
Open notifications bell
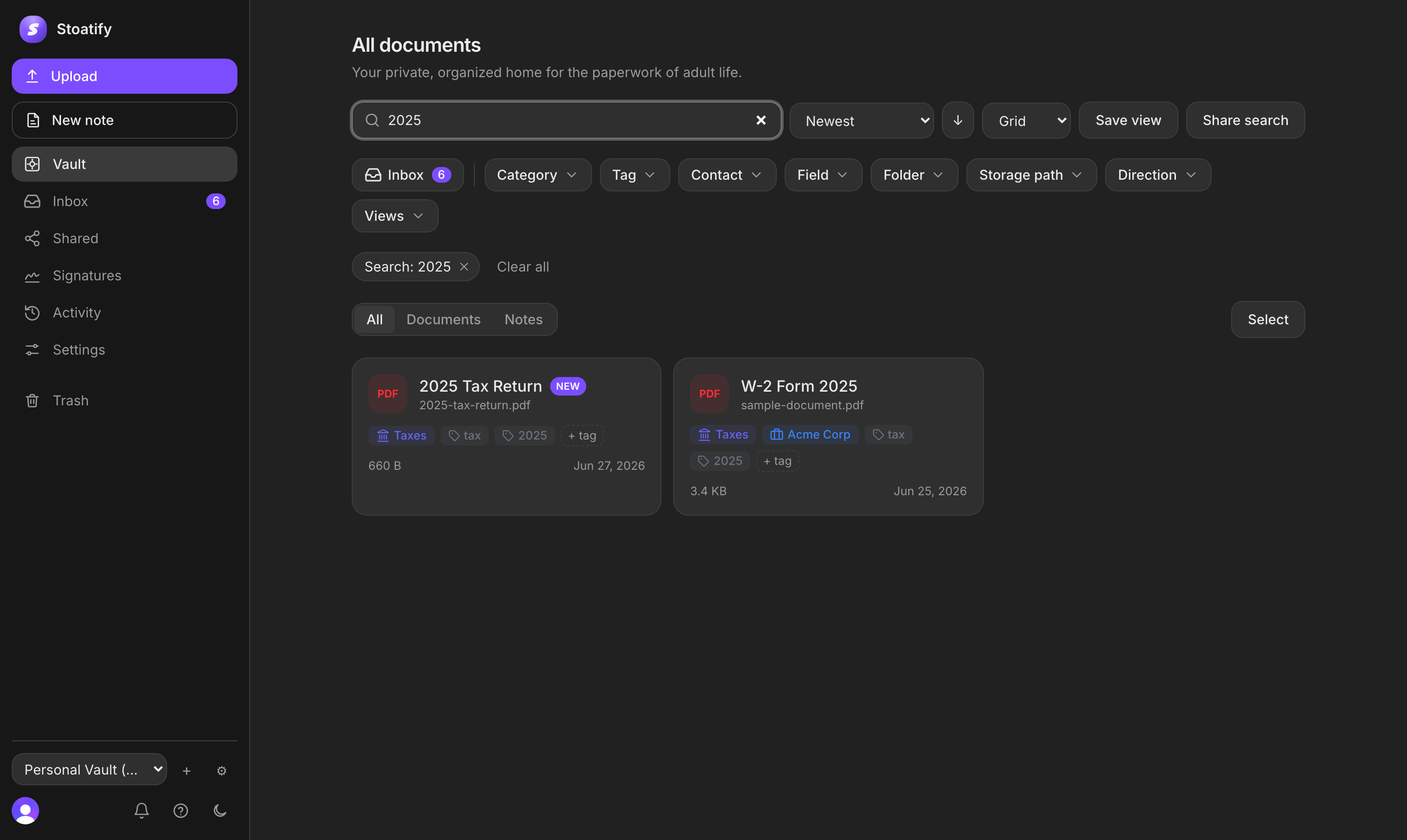[x=142, y=811]
